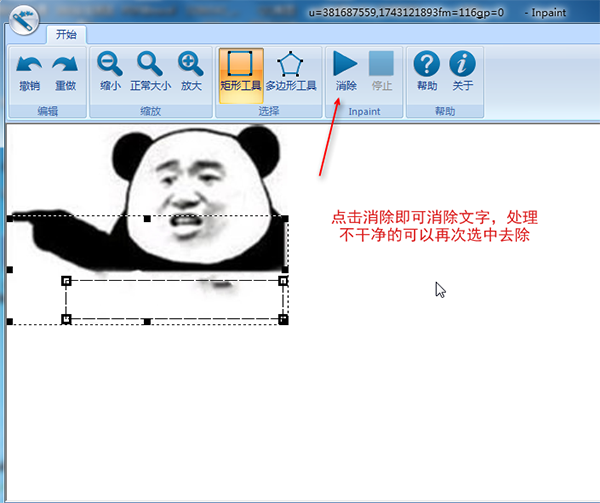Click the Inpaint group label in ribbon

(364, 112)
